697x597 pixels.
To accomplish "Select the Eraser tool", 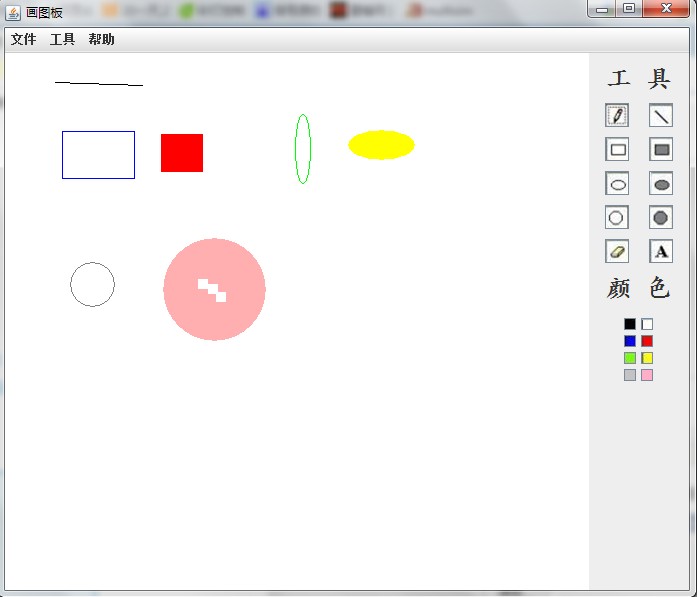I will [x=617, y=251].
